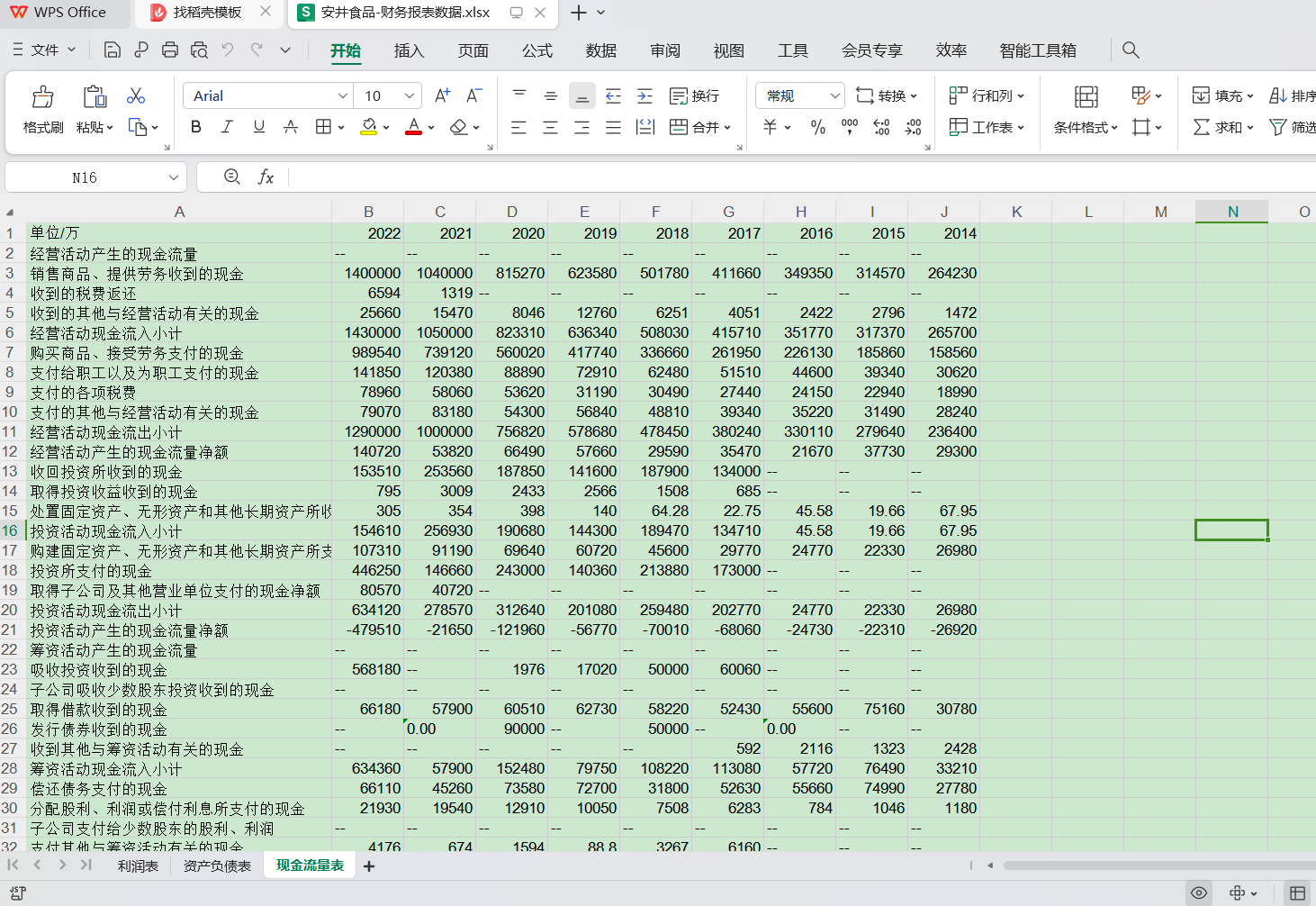Toggle bottom vertical alignment
This screenshot has width=1316, height=906.
point(582,95)
